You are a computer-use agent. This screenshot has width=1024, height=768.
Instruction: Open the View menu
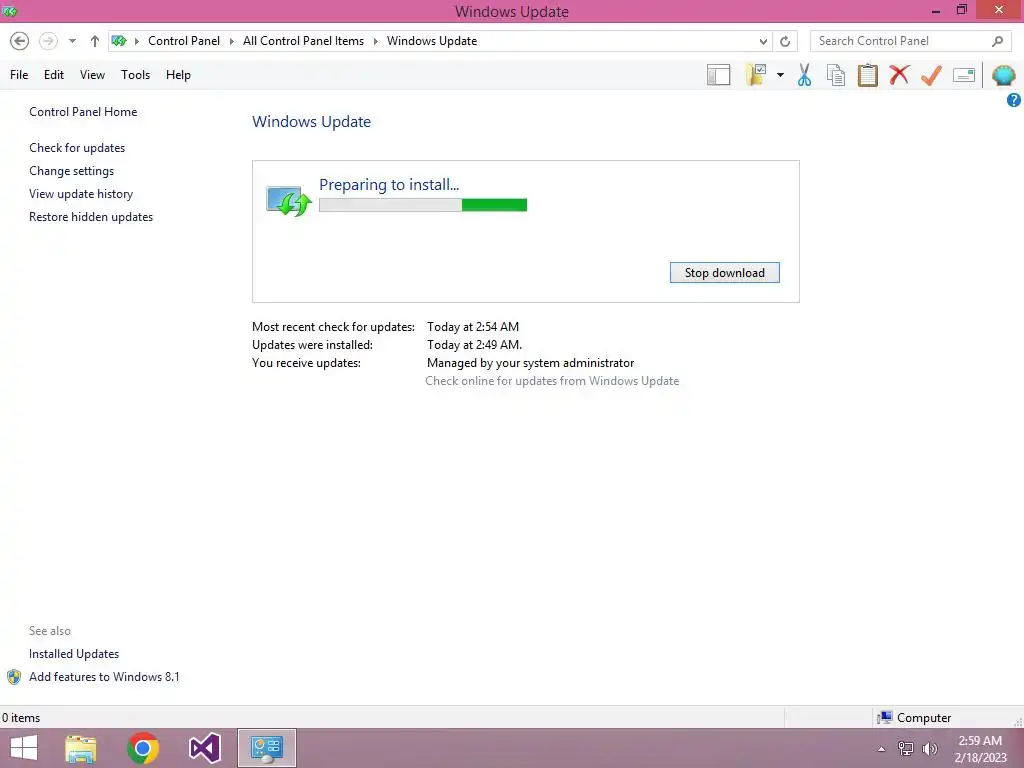point(92,75)
